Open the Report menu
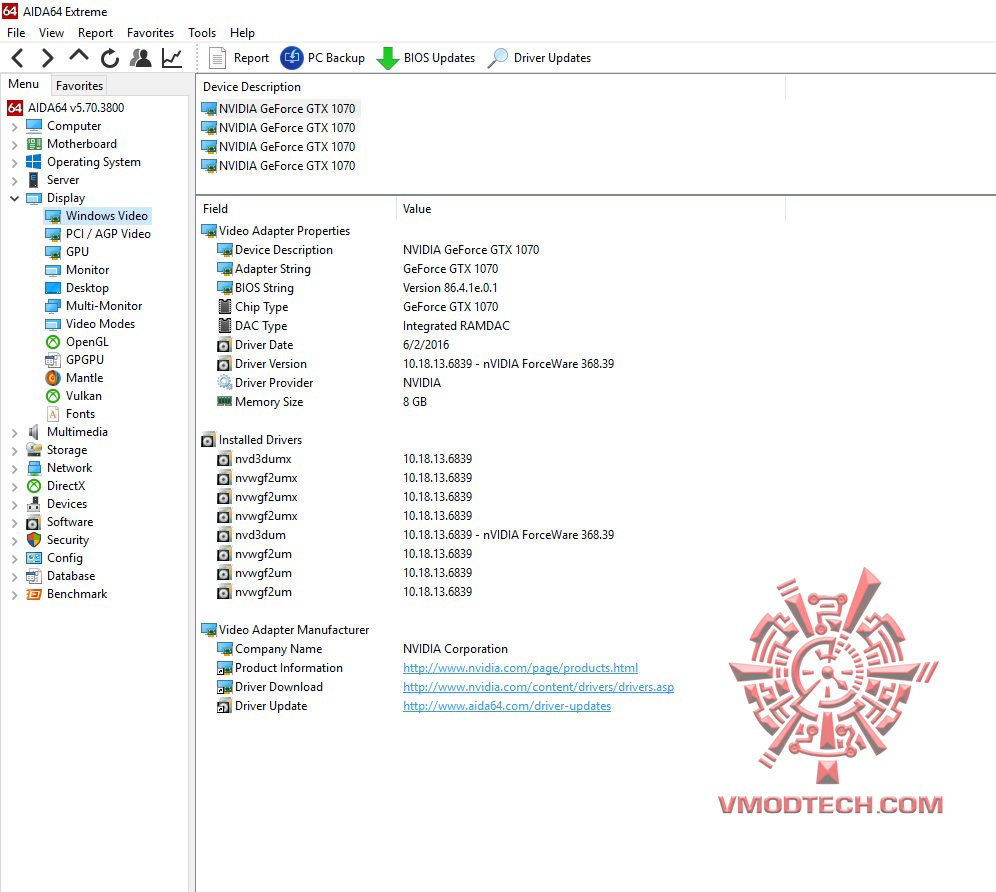Image resolution: width=996 pixels, height=892 pixels. tap(95, 32)
